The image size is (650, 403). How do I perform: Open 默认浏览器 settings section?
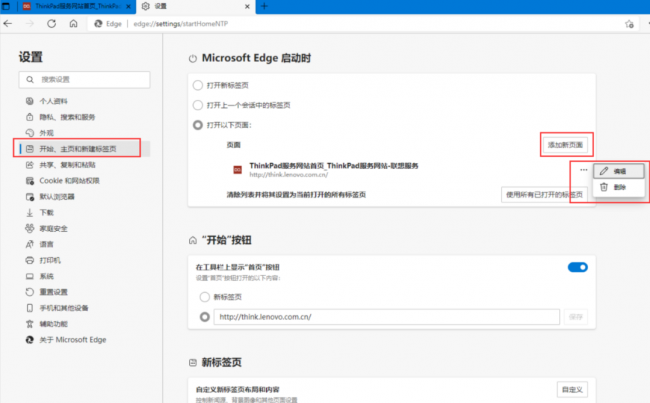(x=50, y=197)
